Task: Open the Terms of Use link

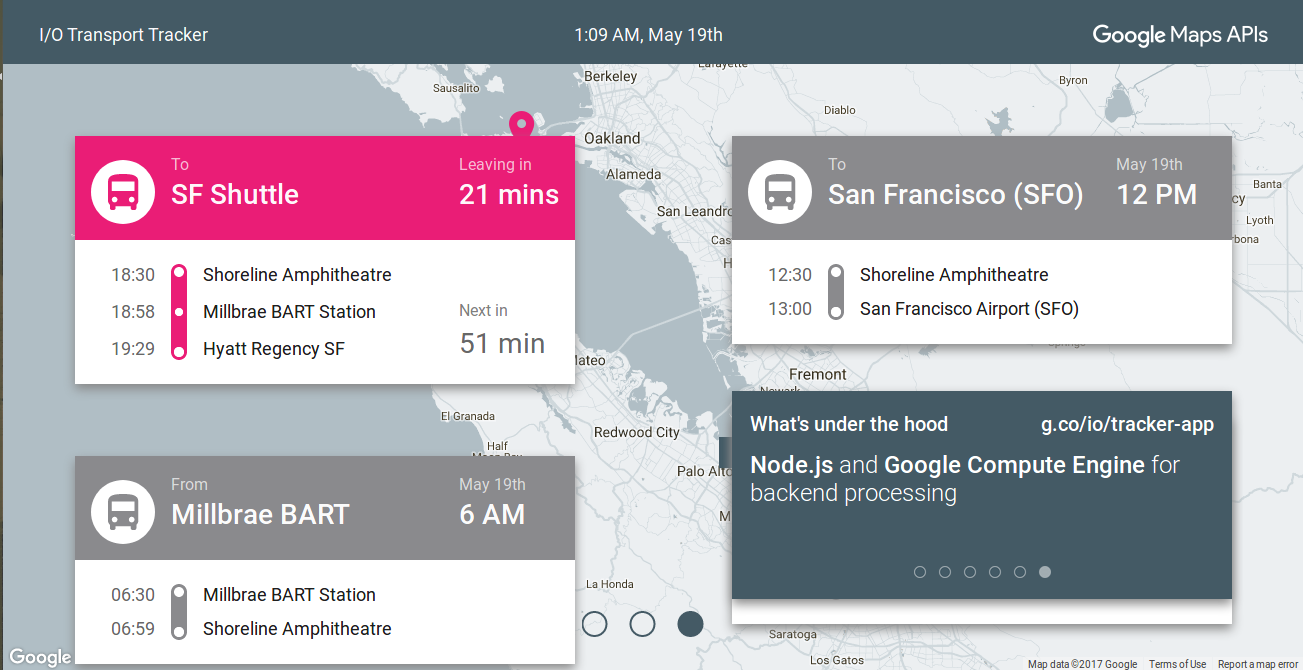Action: tap(1177, 664)
